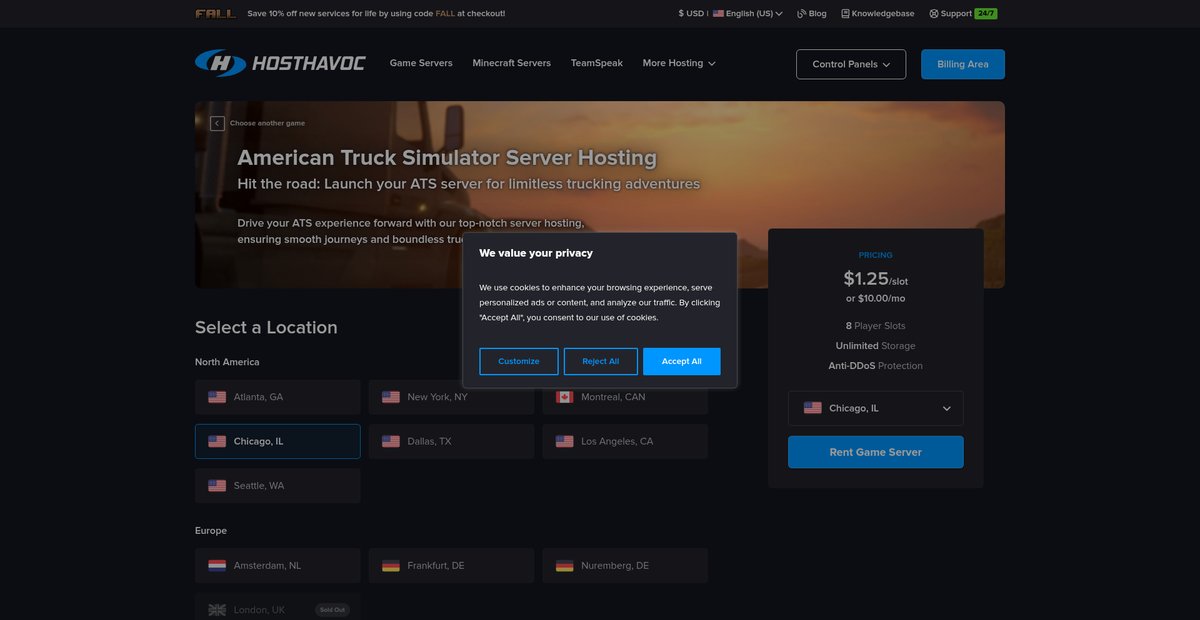Go to Minecraft Servers
Viewport: 1200px width, 620px height.
[x=512, y=63]
